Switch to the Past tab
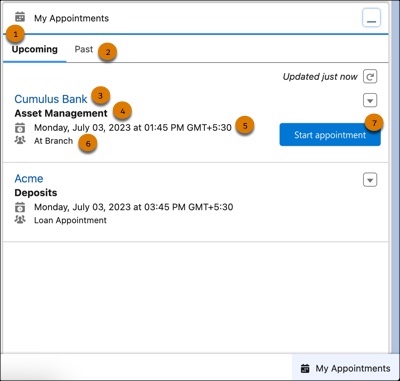This screenshot has height=381, width=400. [84, 49]
